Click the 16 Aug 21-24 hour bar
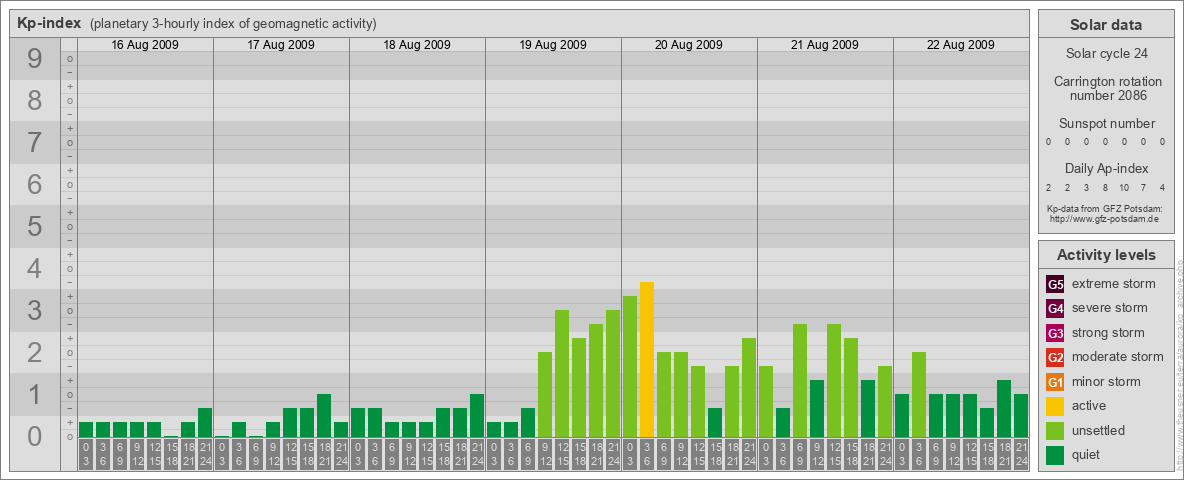The height and width of the screenshot is (480, 1184). (x=205, y=423)
